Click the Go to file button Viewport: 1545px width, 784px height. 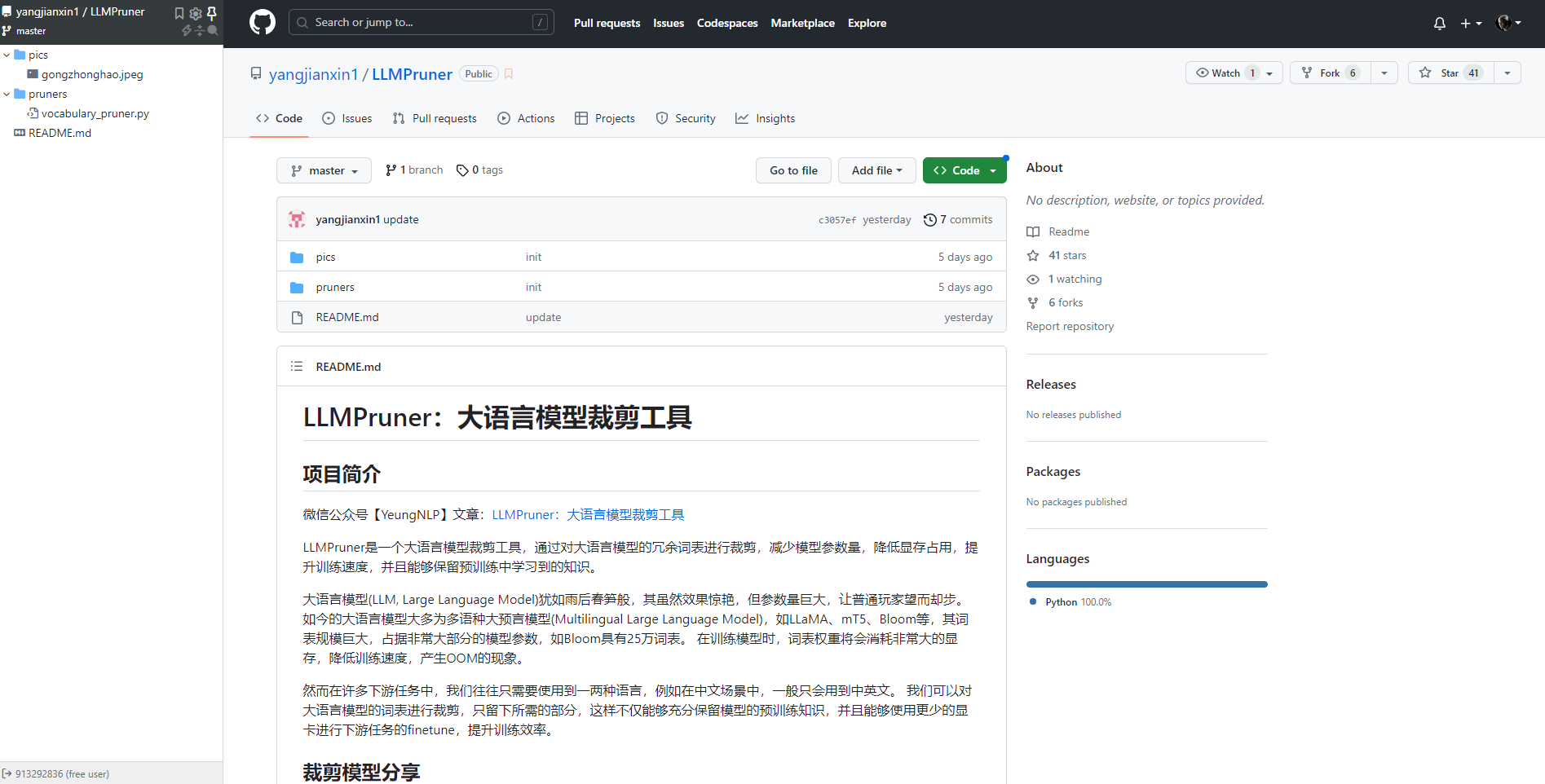pyautogui.click(x=793, y=170)
